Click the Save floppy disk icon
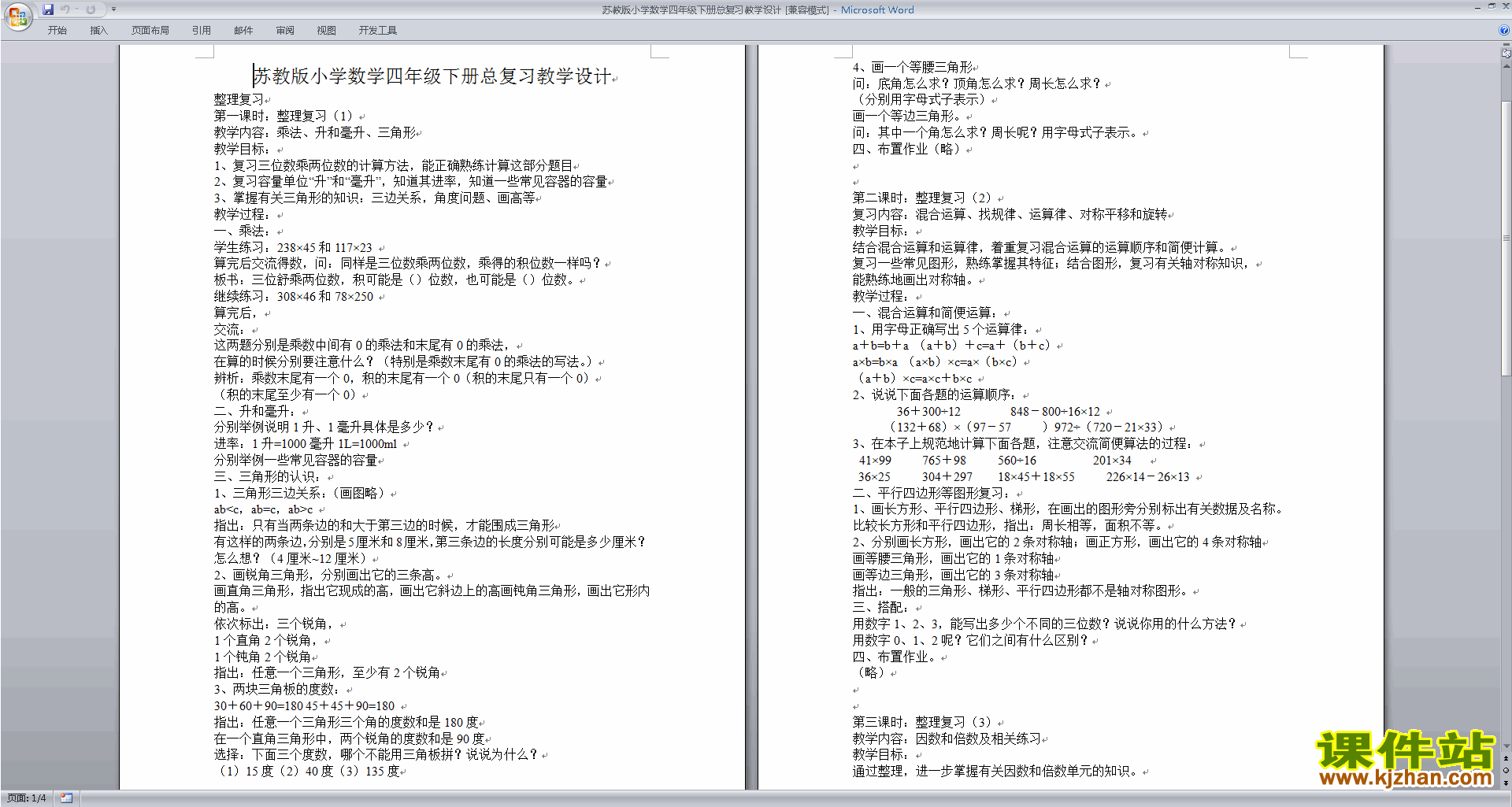The image size is (1512, 807). (x=48, y=9)
